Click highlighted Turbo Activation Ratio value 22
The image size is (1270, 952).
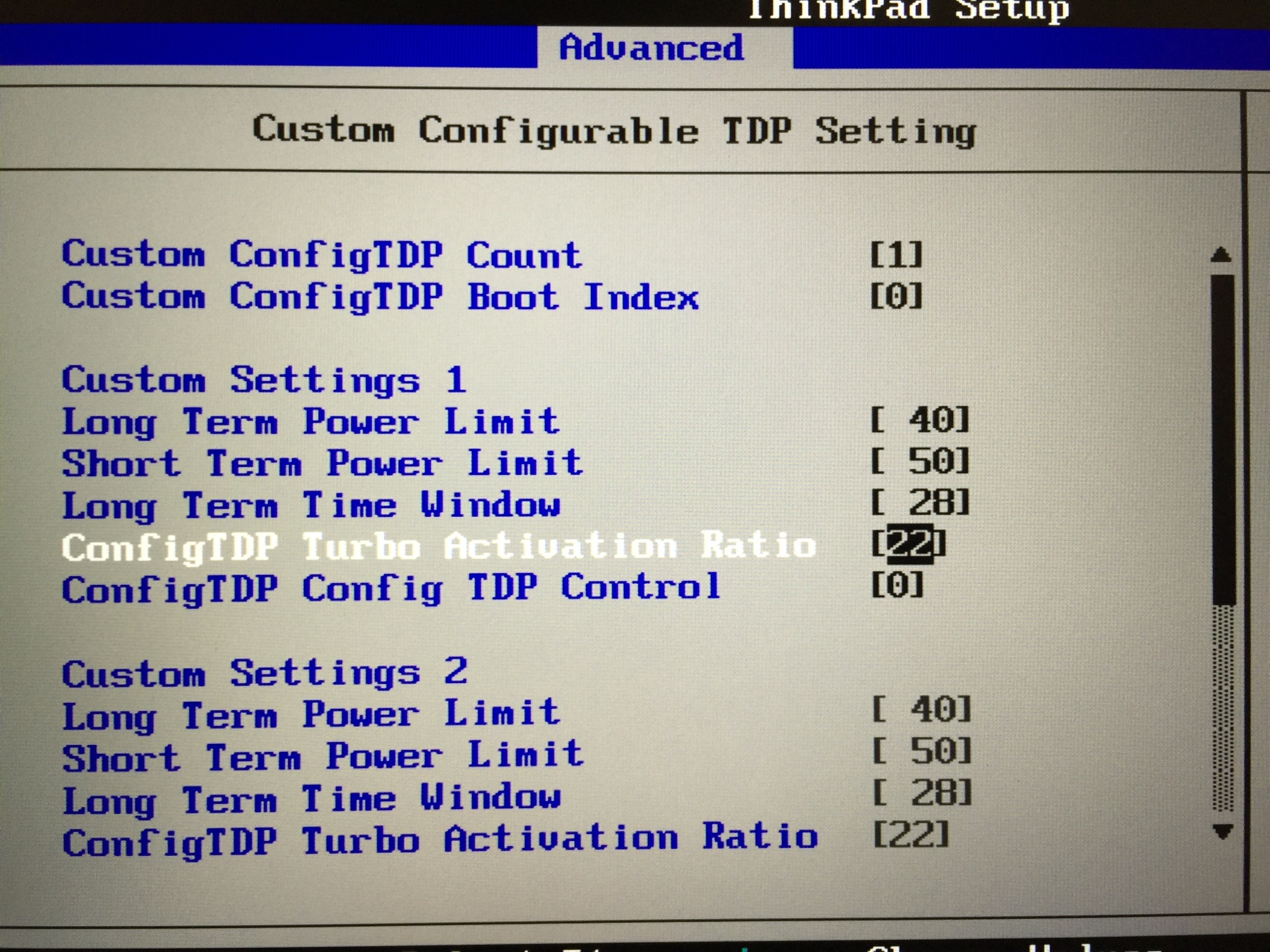(910, 545)
